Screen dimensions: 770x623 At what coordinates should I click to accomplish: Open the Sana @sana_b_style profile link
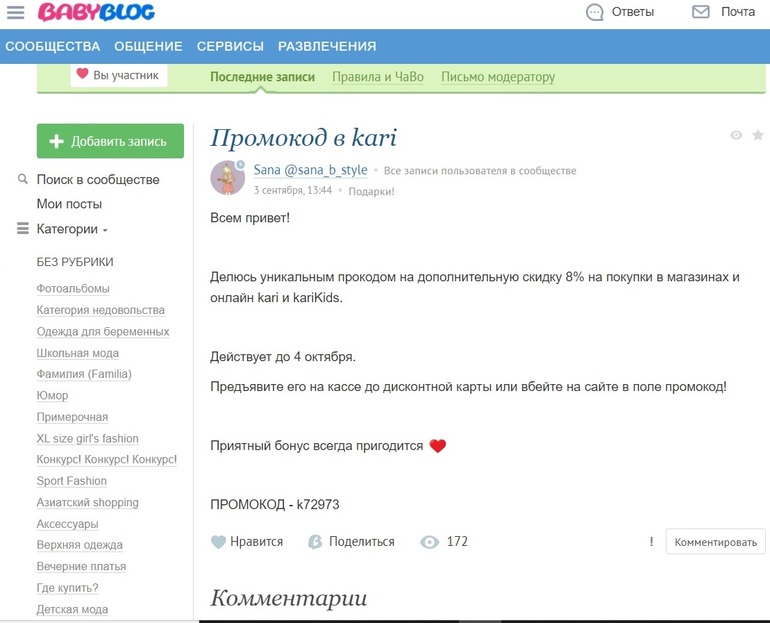click(310, 170)
